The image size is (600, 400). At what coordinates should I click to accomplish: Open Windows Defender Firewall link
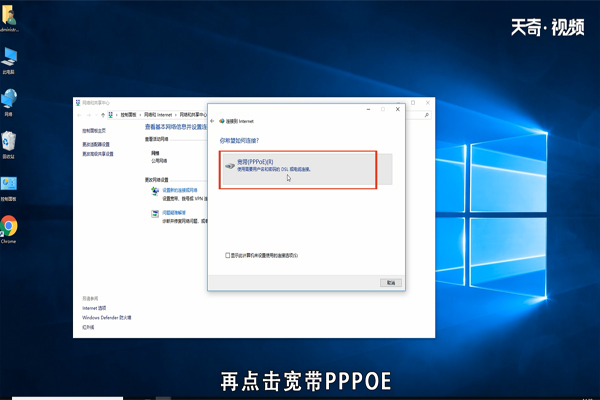(x=106, y=317)
